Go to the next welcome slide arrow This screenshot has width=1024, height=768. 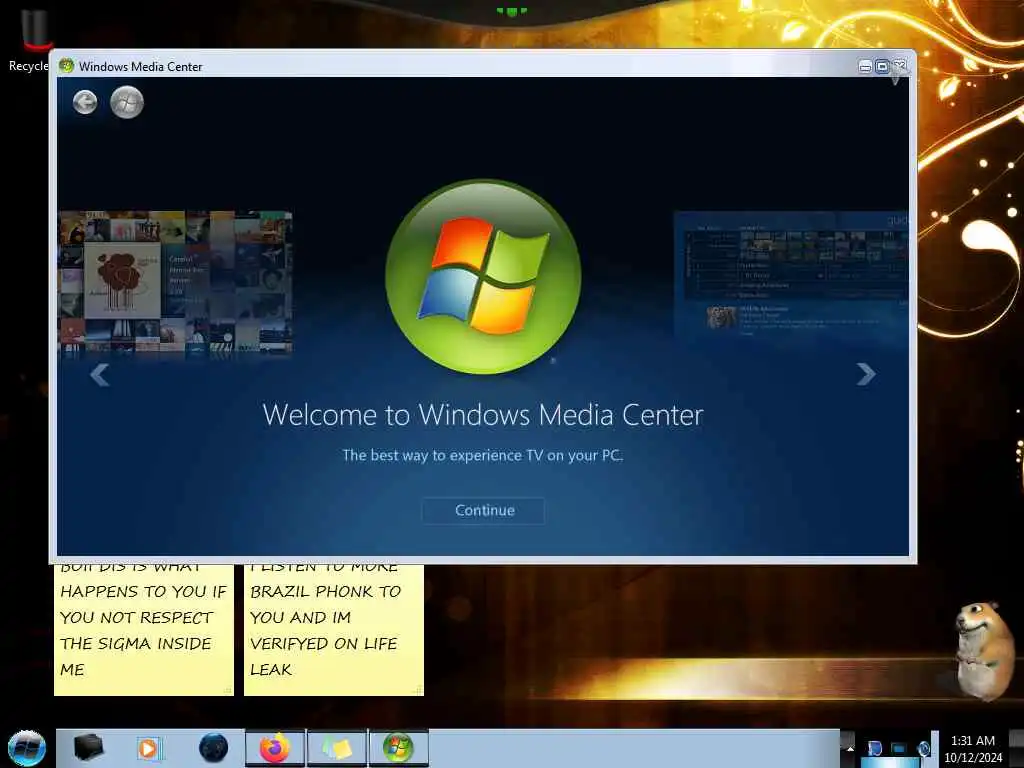point(865,374)
